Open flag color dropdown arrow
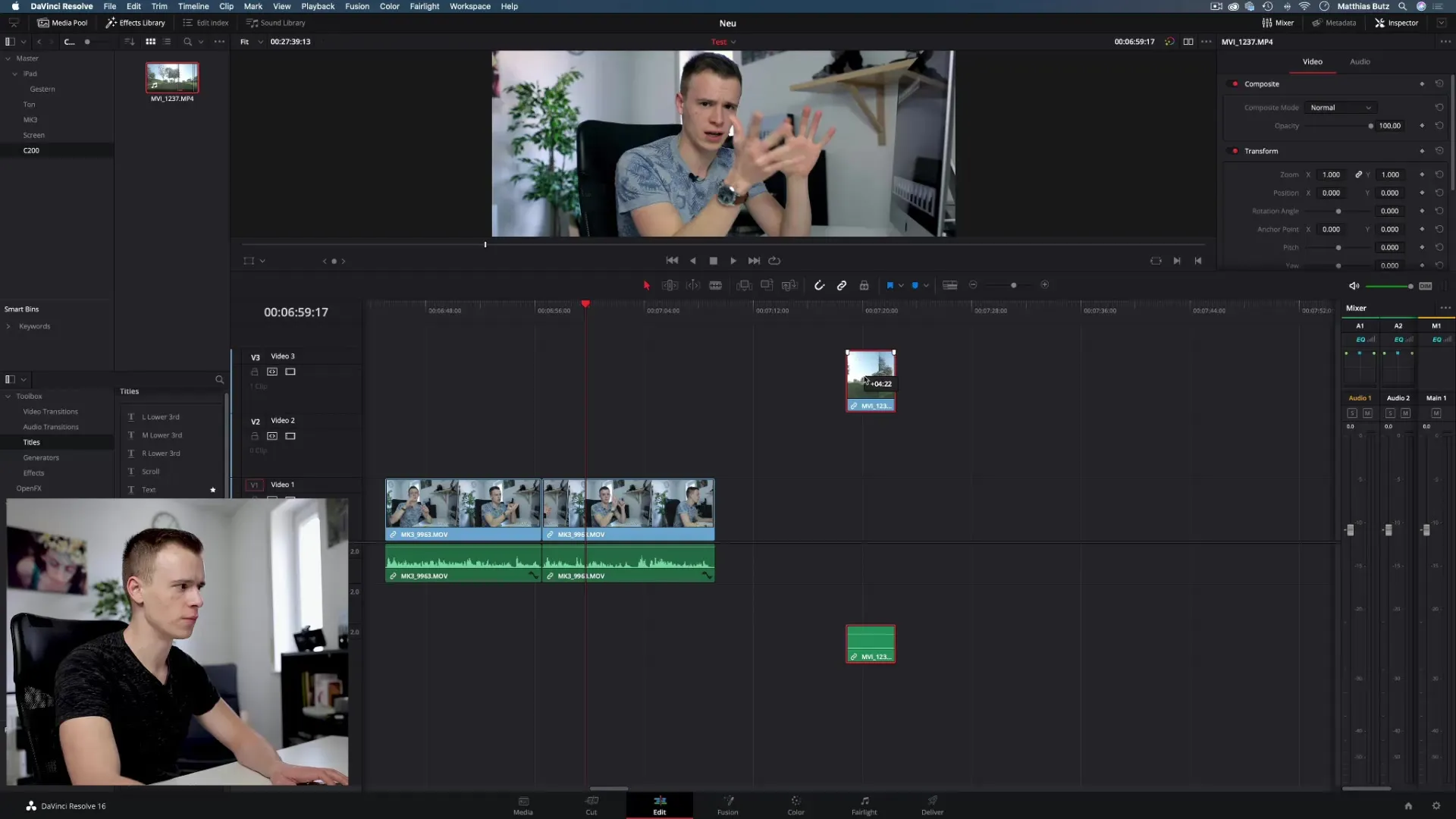 tap(901, 286)
